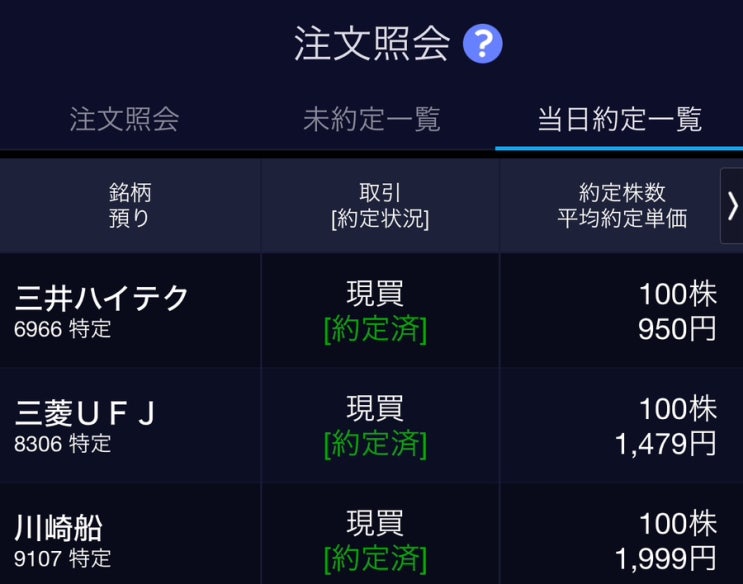Click 約定済 status for 川崎船
Viewport: 743px width, 584px height.
tap(375, 558)
